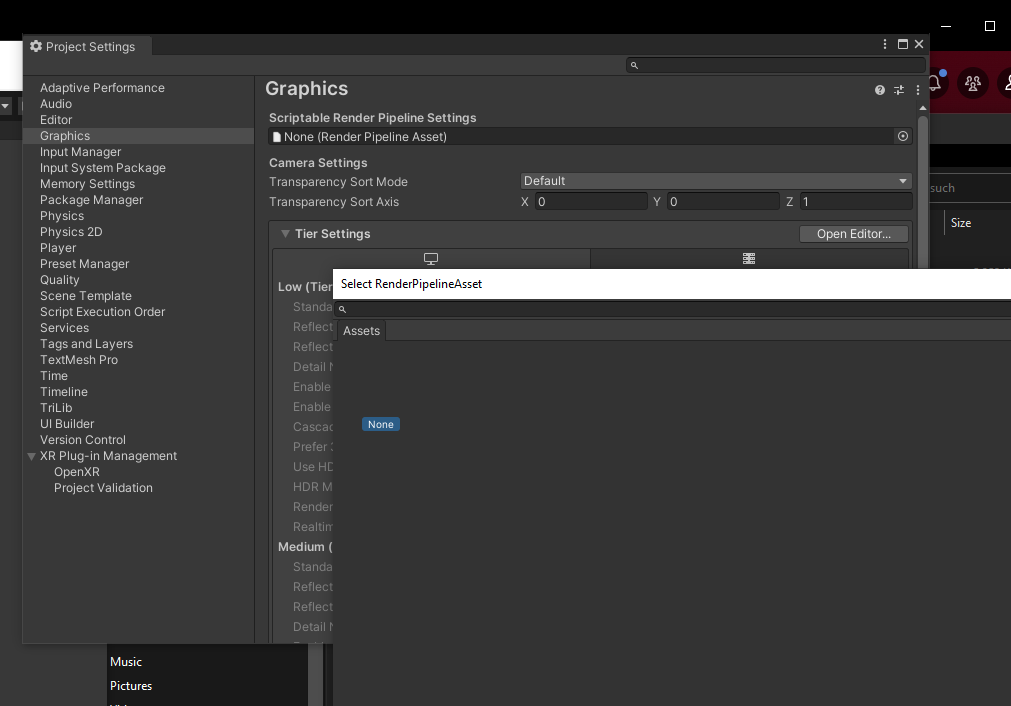Select the Desktop platform monitor icon in Tier Settings
Viewport: 1011px width, 706px height.
430,258
